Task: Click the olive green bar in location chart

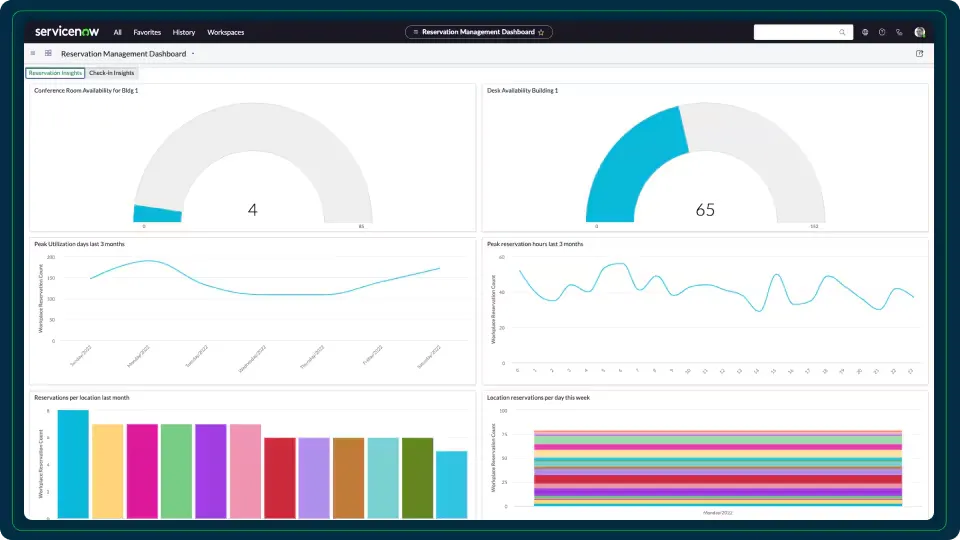Action: coord(418,478)
